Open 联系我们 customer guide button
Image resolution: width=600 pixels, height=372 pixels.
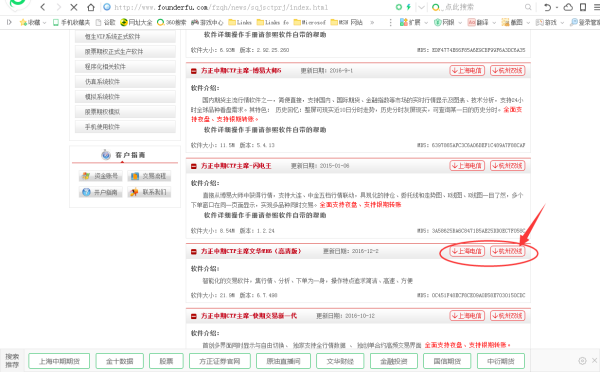[149, 192]
